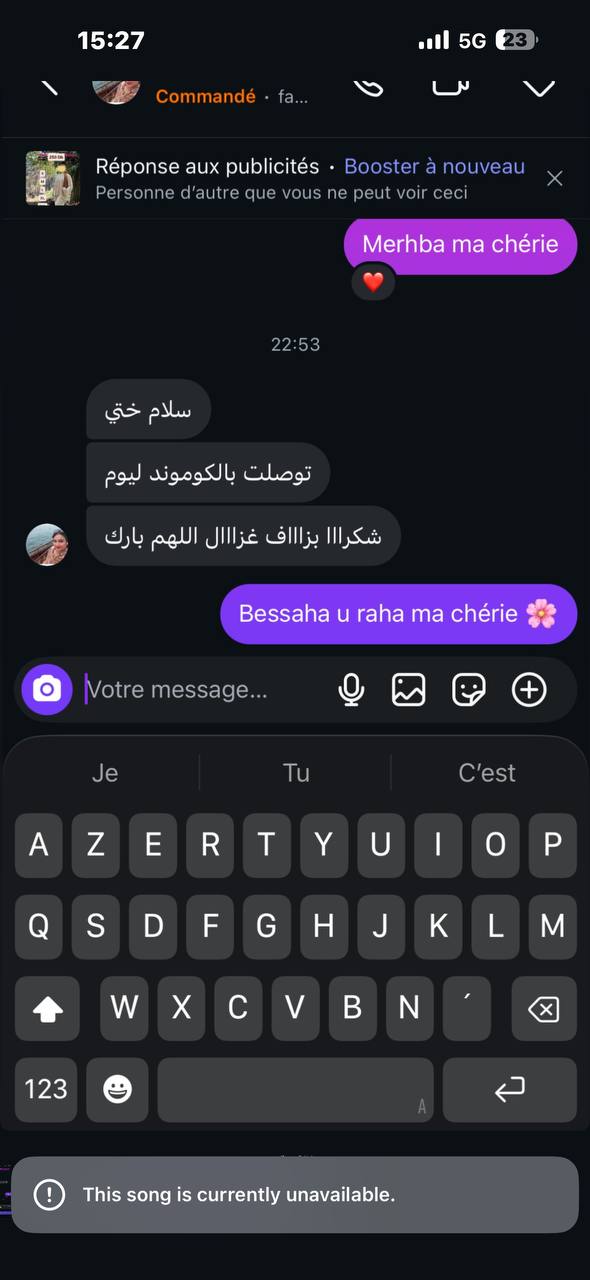Tap the Votre message input field
Image resolution: width=590 pixels, height=1280 pixels.
point(205,689)
